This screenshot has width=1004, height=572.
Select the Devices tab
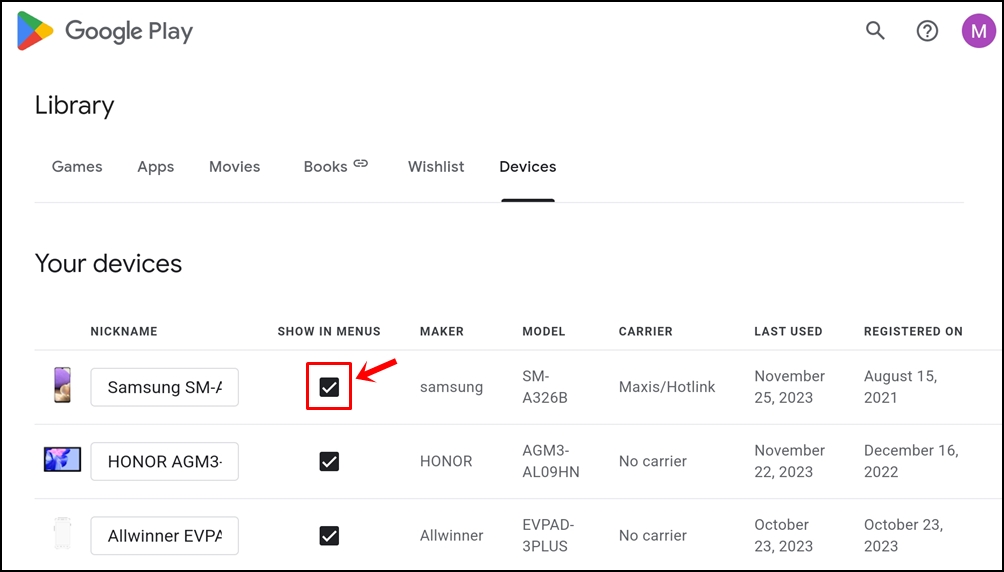coord(528,167)
